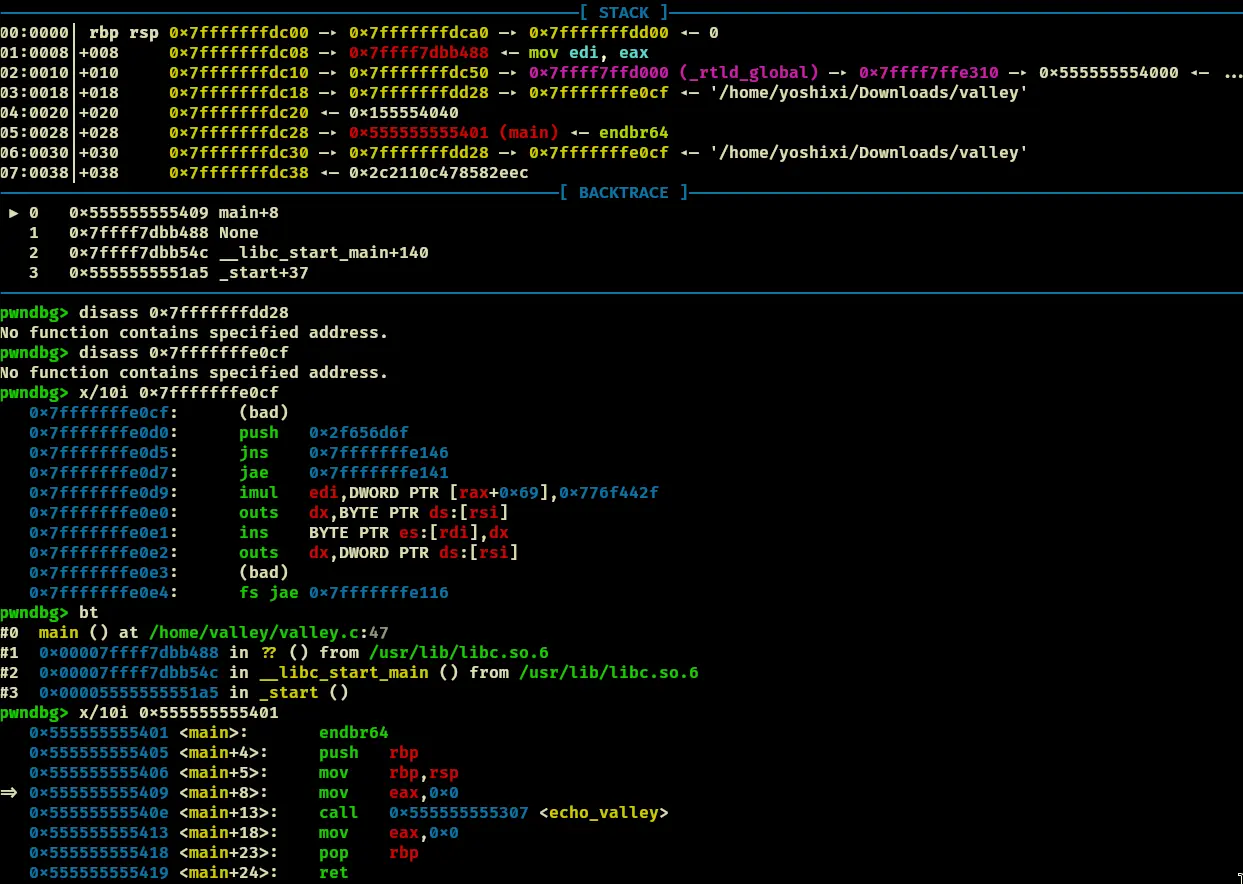The height and width of the screenshot is (884, 1243).
Task: Click the echo_valley symbol in the call instruction
Action: 603,812
